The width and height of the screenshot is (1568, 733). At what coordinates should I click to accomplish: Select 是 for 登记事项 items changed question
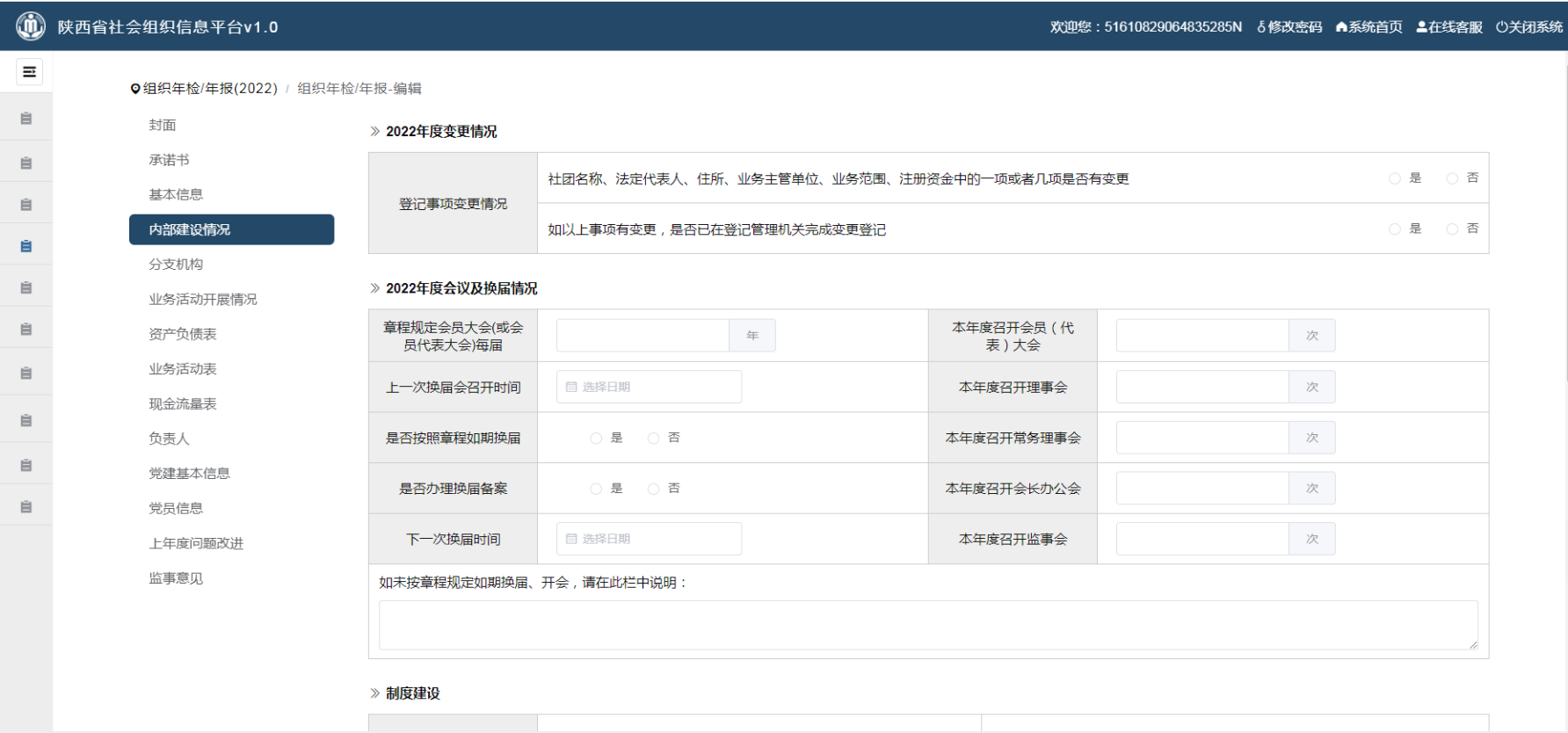[1395, 178]
